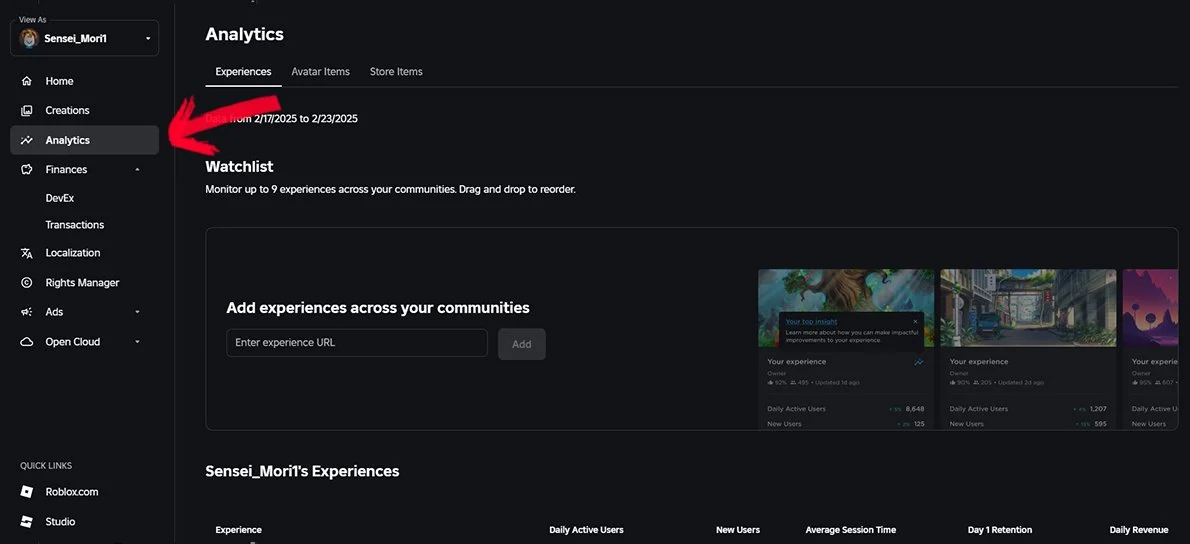Click the Localization translate icon
This screenshot has width=1190, height=544.
pyautogui.click(x=27, y=253)
